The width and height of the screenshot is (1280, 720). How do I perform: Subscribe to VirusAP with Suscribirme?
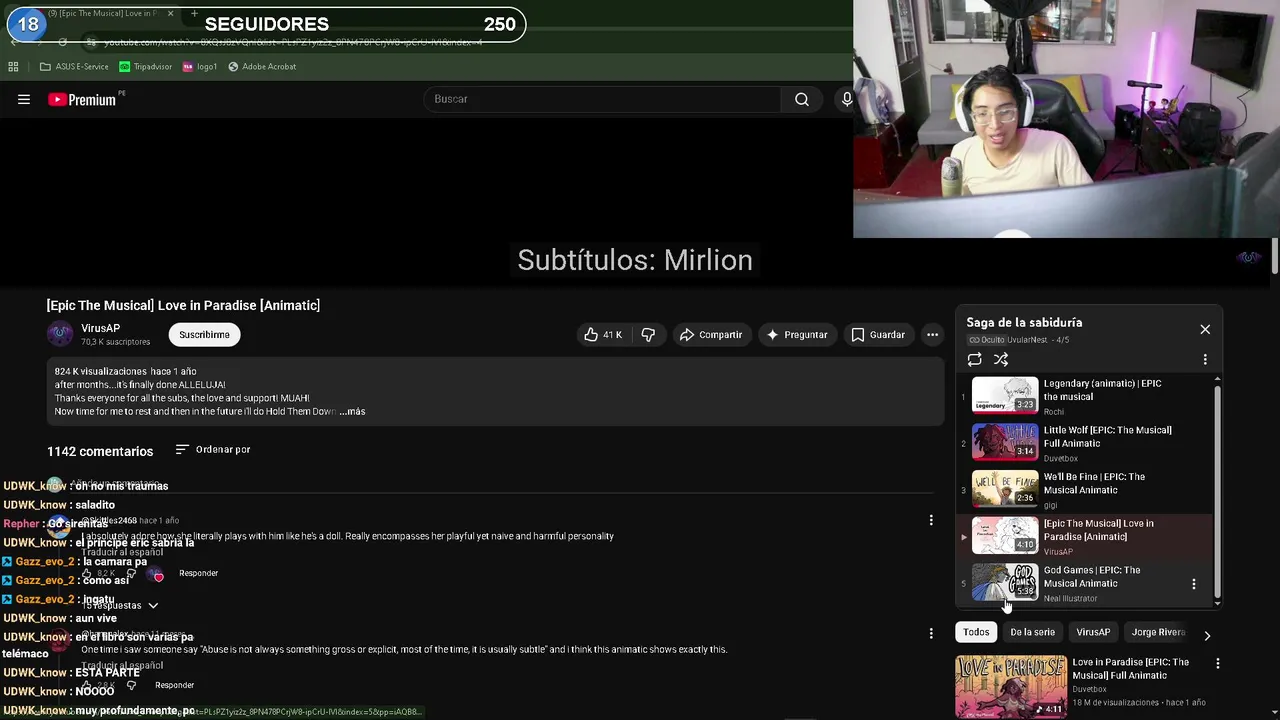tap(204, 335)
